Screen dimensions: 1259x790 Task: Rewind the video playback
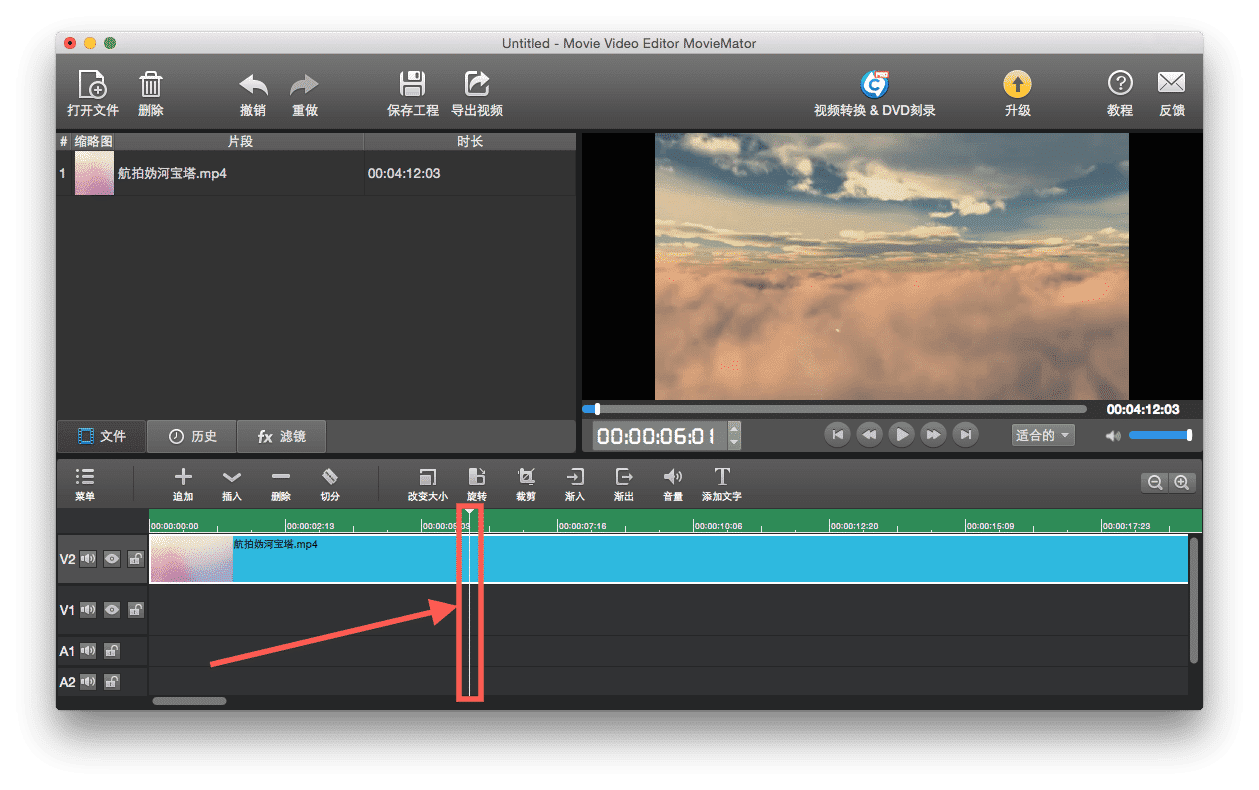[x=870, y=435]
